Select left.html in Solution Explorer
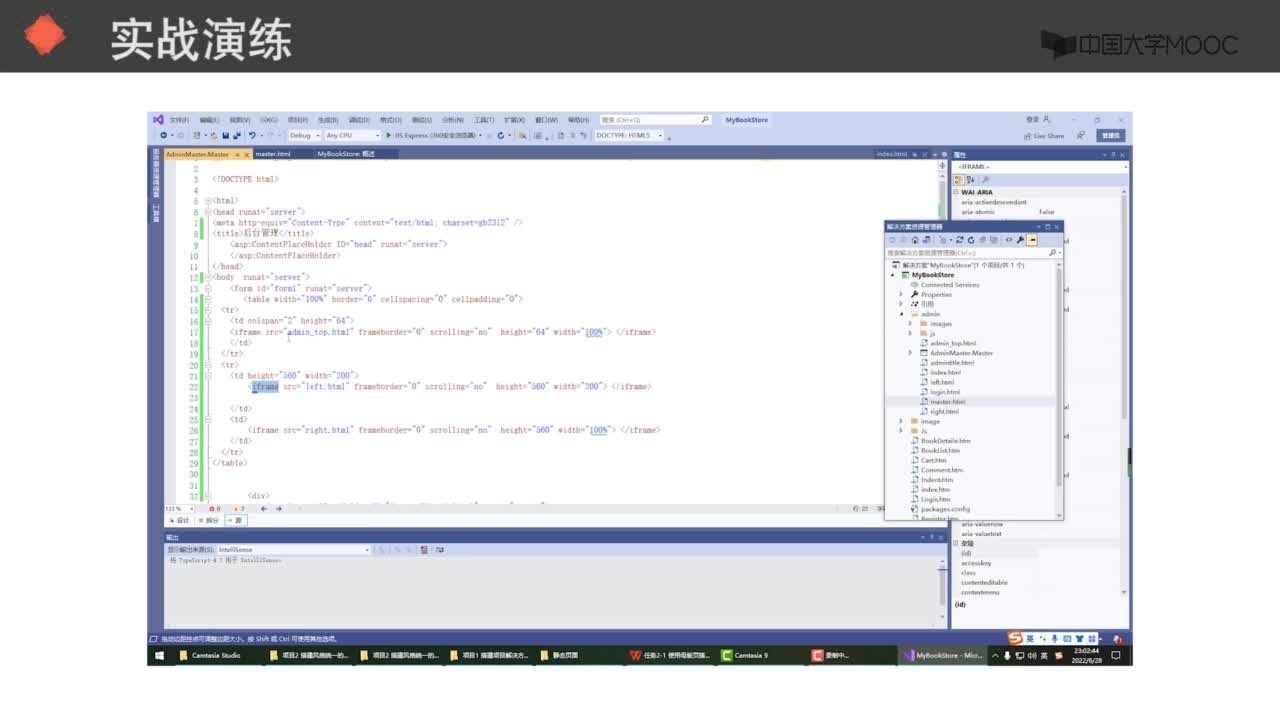The image size is (1280, 720). [x=942, y=382]
